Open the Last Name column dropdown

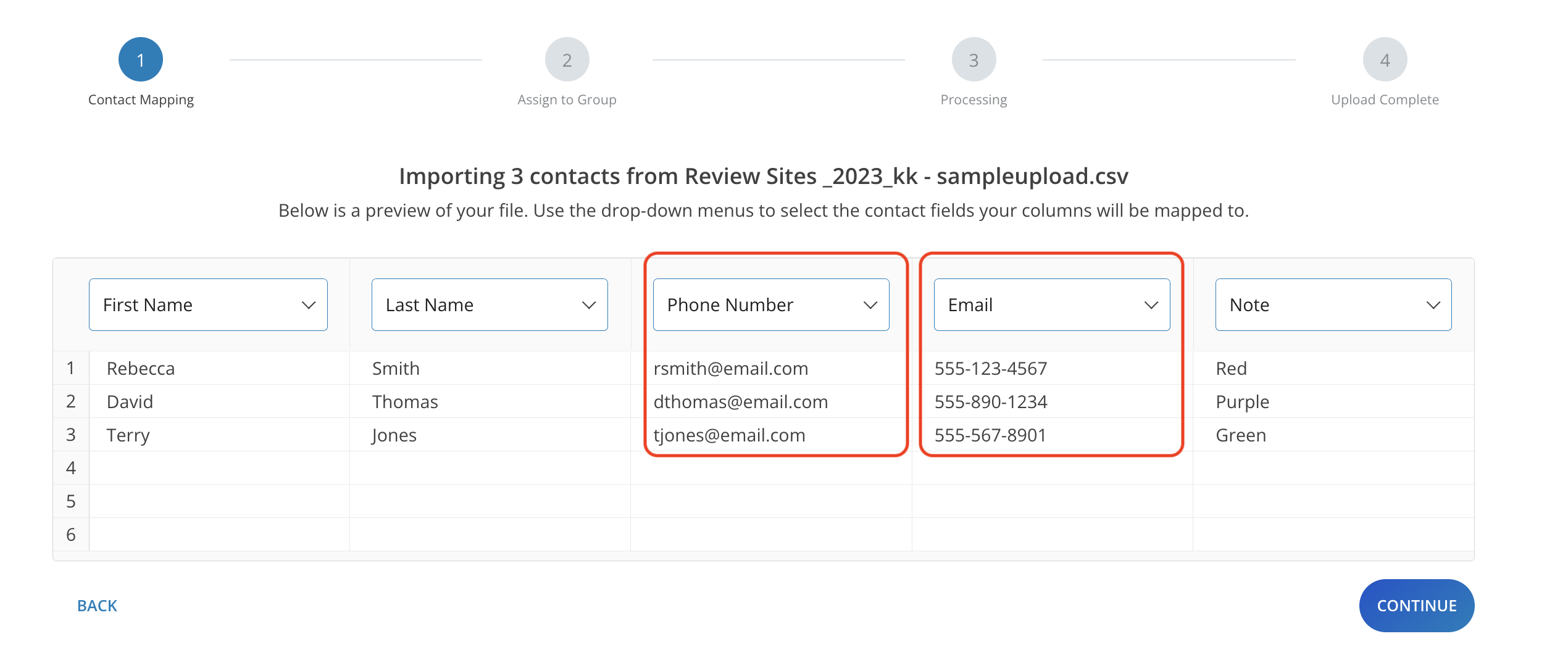pos(490,305)
